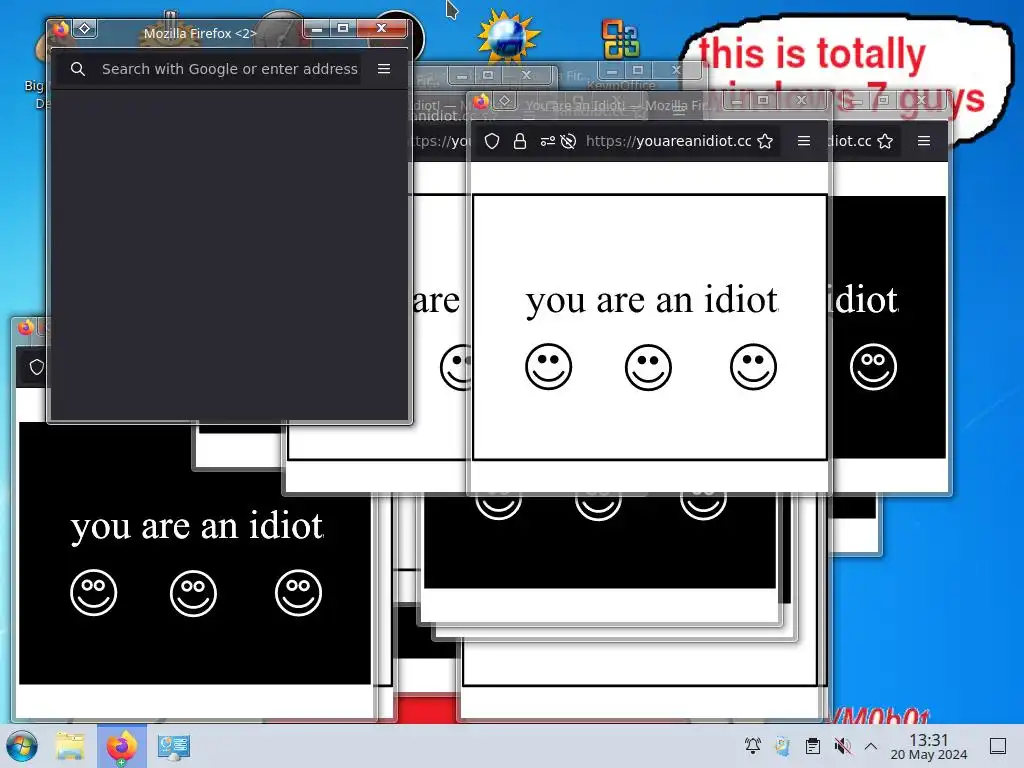The width and height of the screenshot is (1024, 768).
Task: Open the sun globe desktop icon
Action: tap(509, 38)
